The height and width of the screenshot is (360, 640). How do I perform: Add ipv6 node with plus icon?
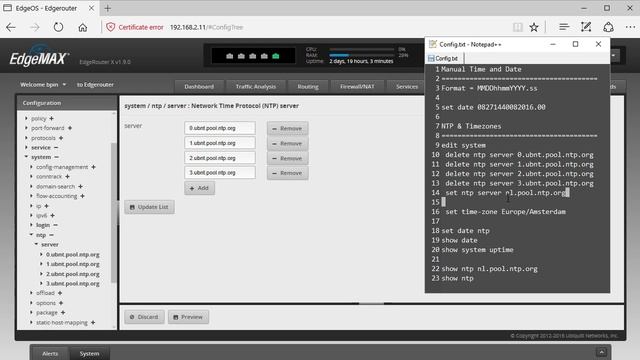(52, 216)
